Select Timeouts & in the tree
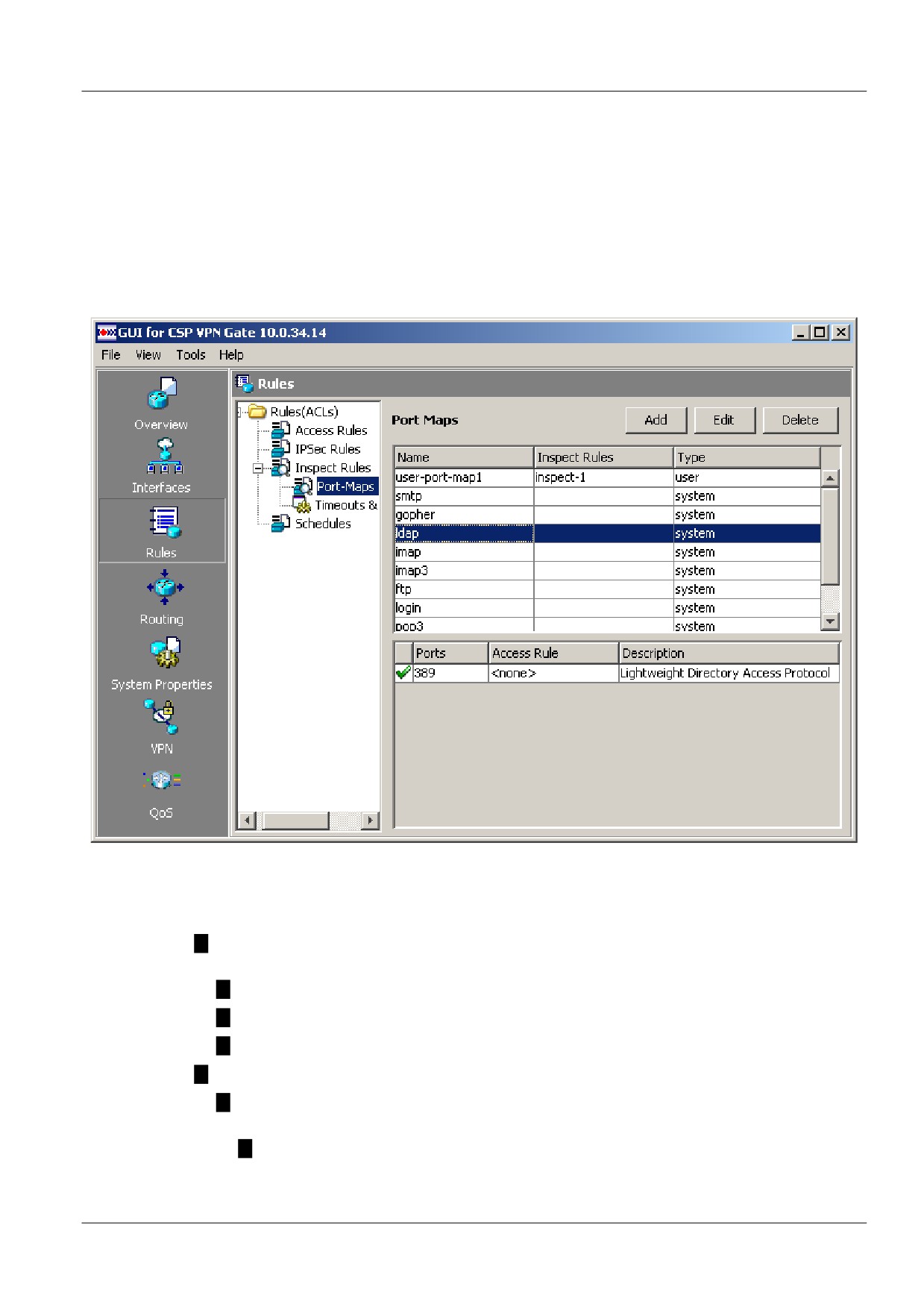Screen dimensions: 924x1307 point(346,505)
